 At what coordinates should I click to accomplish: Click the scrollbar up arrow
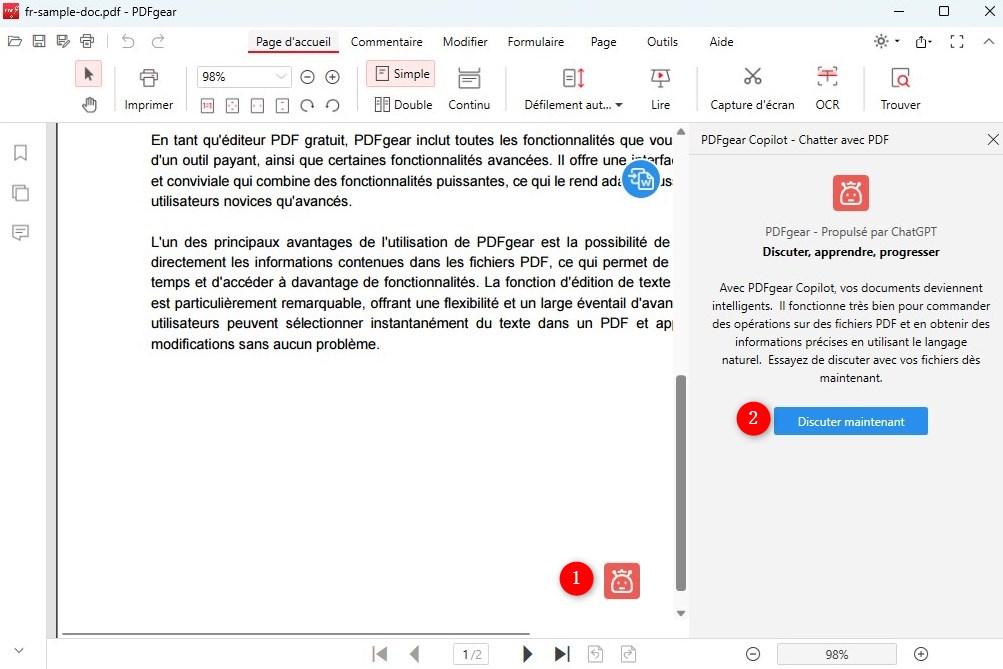[681, 132]
